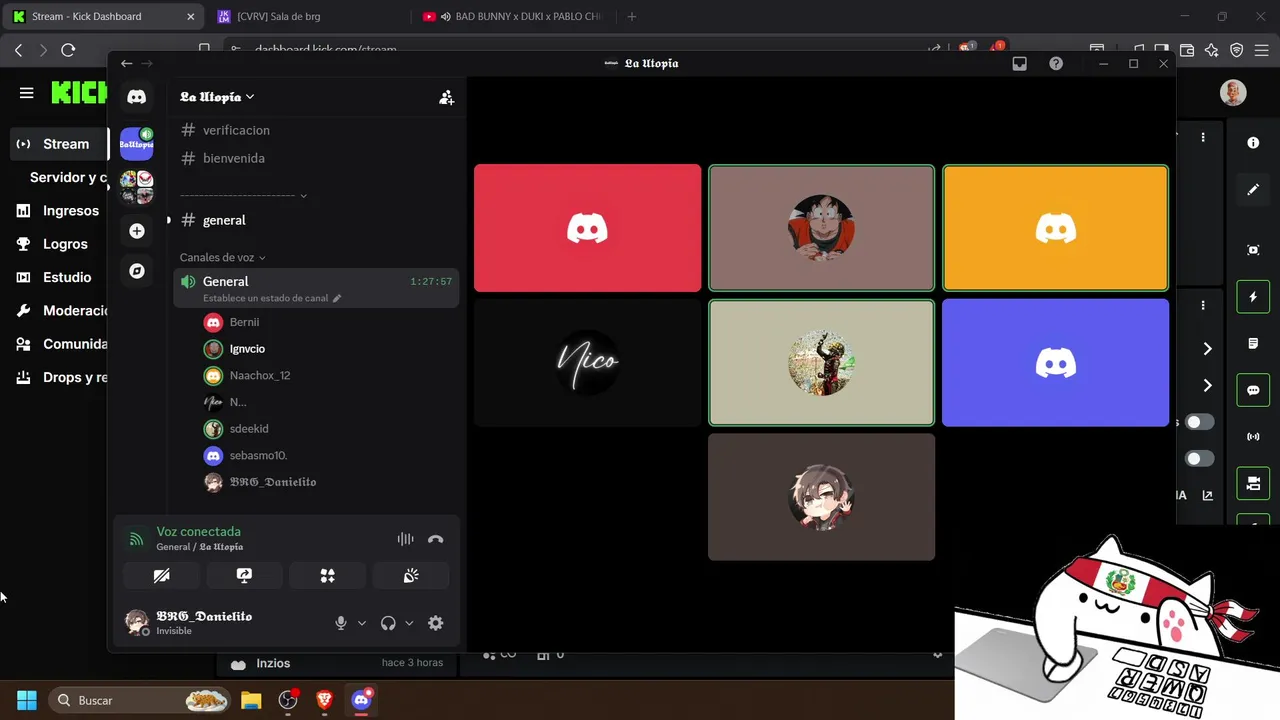Select the orange Discord avatar video tile
The image size is (1280, 720).
pos(1055,228)
